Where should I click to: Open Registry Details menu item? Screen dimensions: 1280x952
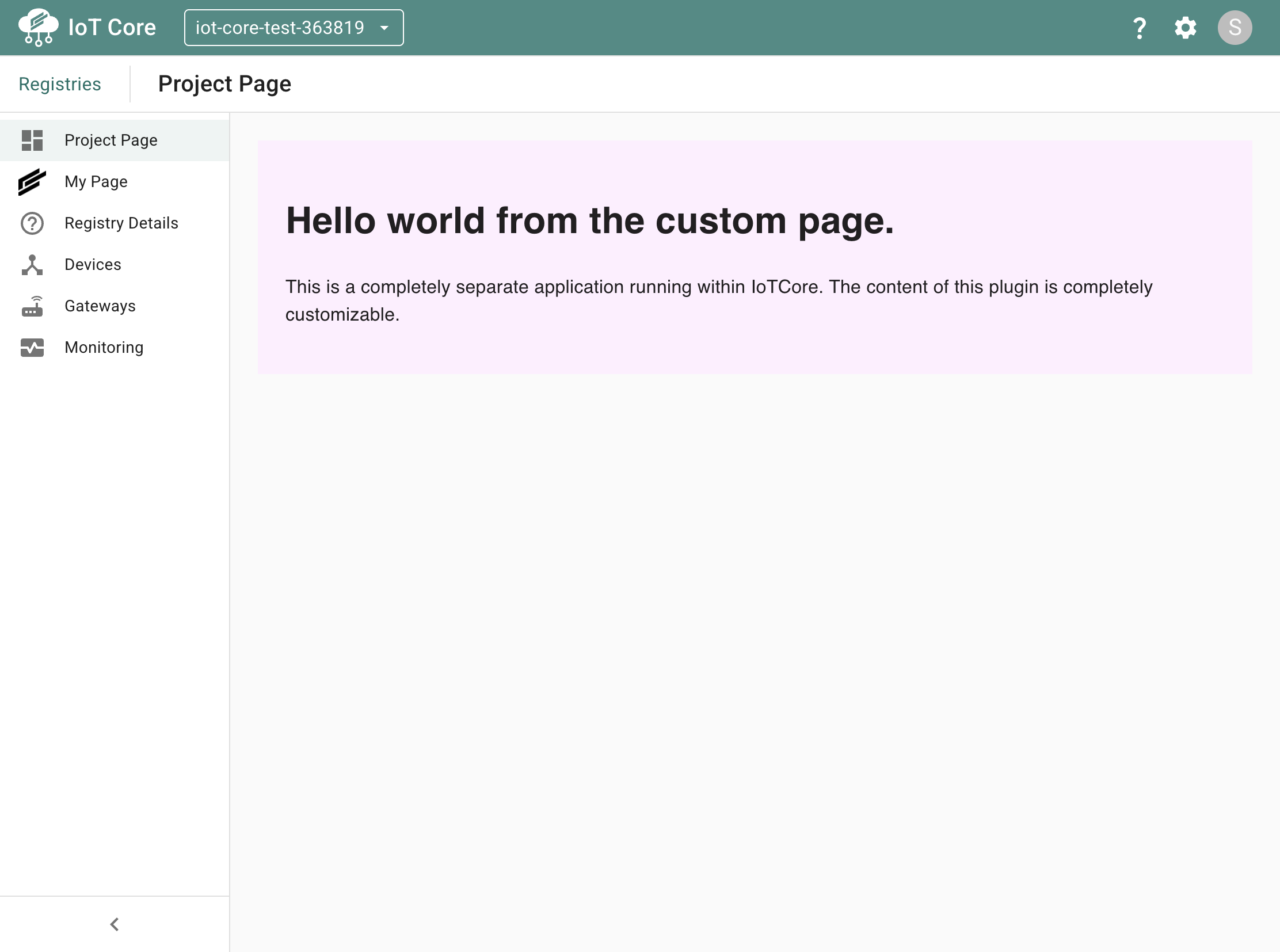115,223
